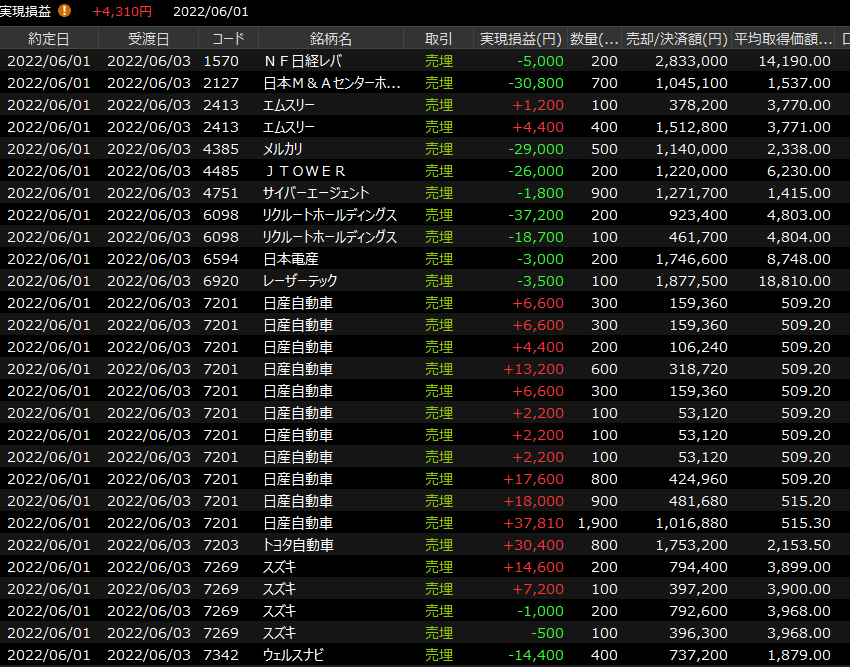Click the 銘柄名 column header
850x667 pixels.
pyautogui.click(x=331, y=39)
